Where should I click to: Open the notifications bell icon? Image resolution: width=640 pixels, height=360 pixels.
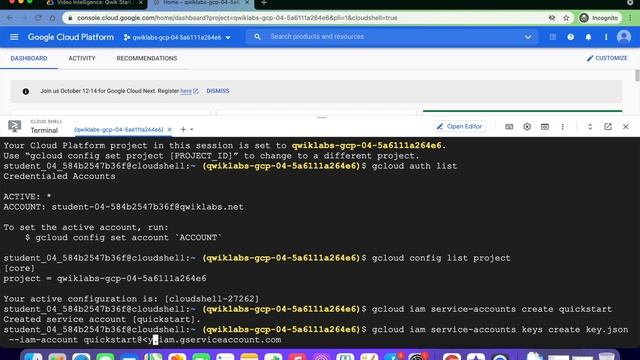coord(588,37)
